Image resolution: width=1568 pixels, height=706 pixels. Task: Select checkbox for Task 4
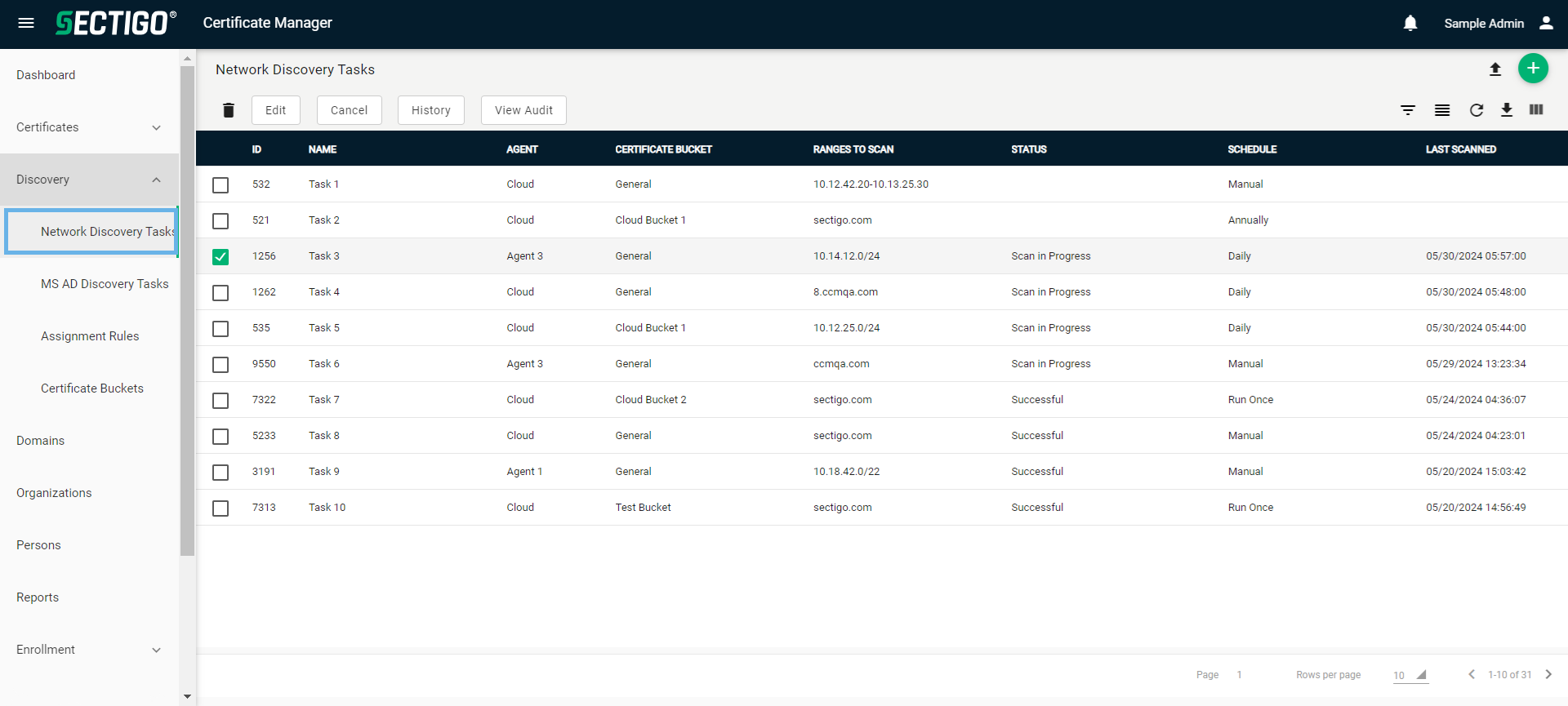220,293
